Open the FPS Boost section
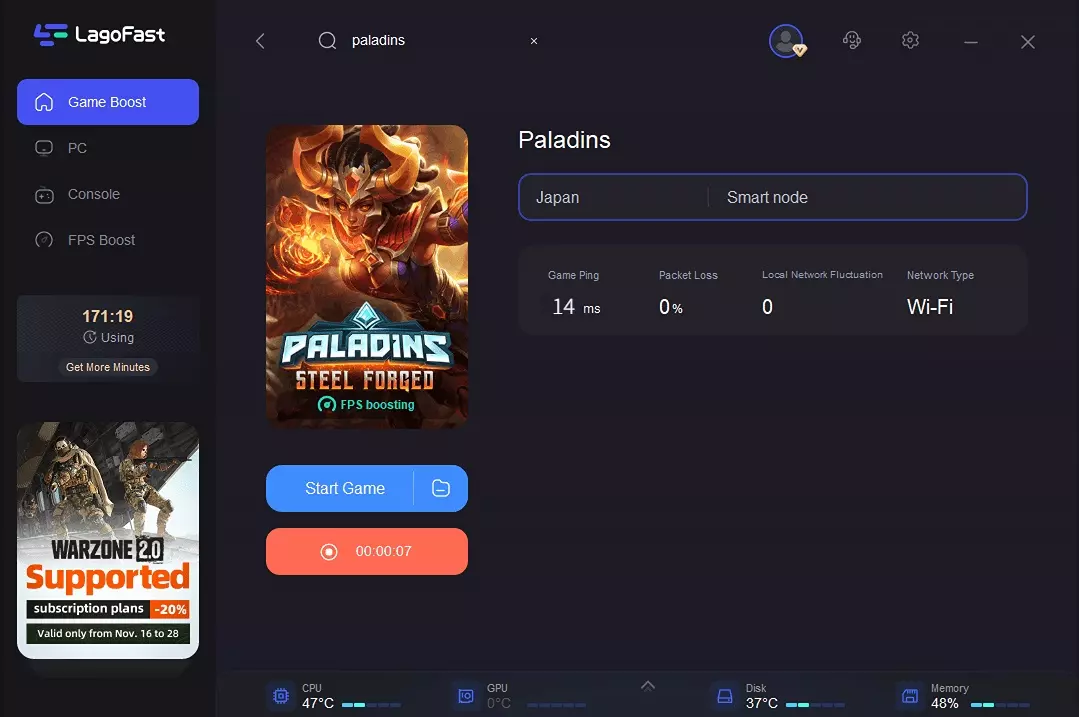Screen dimensions: 1079x717 (x=108, y=240)
